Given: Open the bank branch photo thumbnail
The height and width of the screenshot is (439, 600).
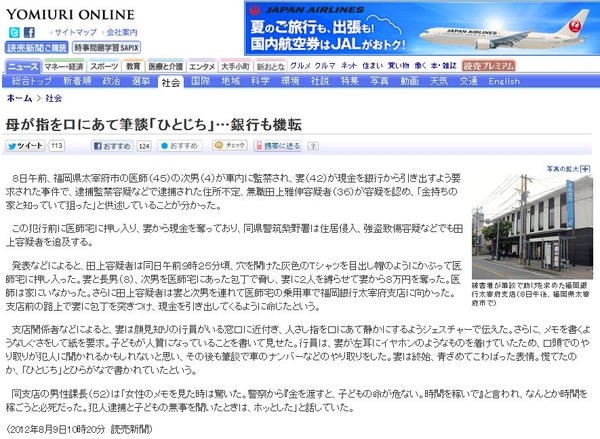Looking at the screenshot, I should [532, 227].
